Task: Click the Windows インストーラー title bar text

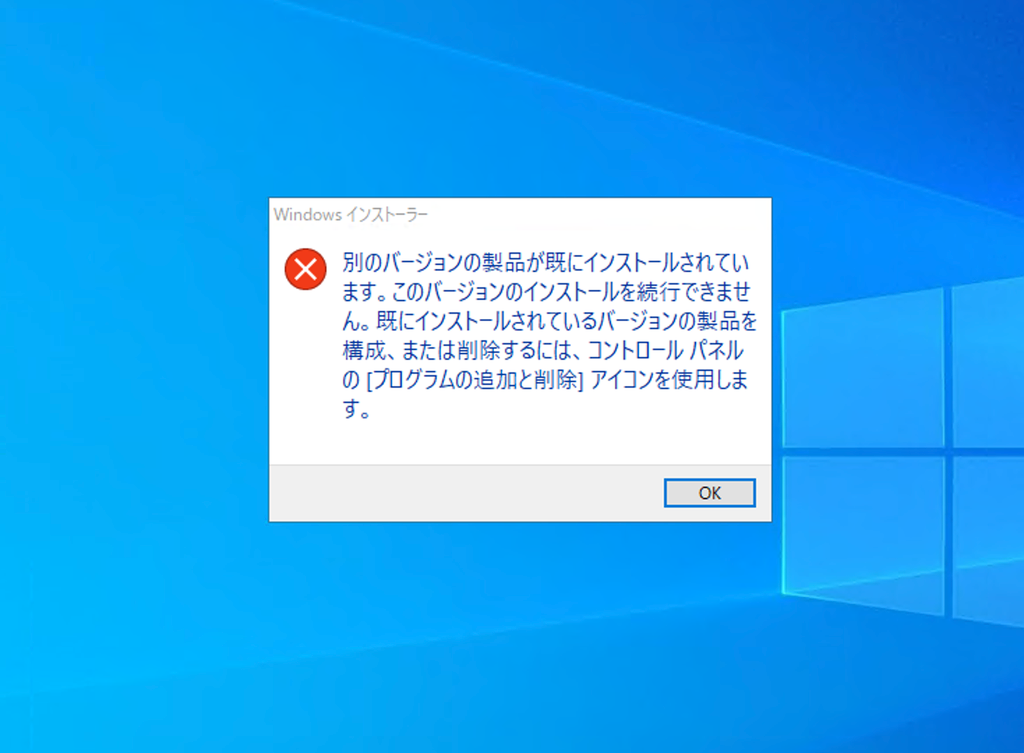Action: (351, 214)
